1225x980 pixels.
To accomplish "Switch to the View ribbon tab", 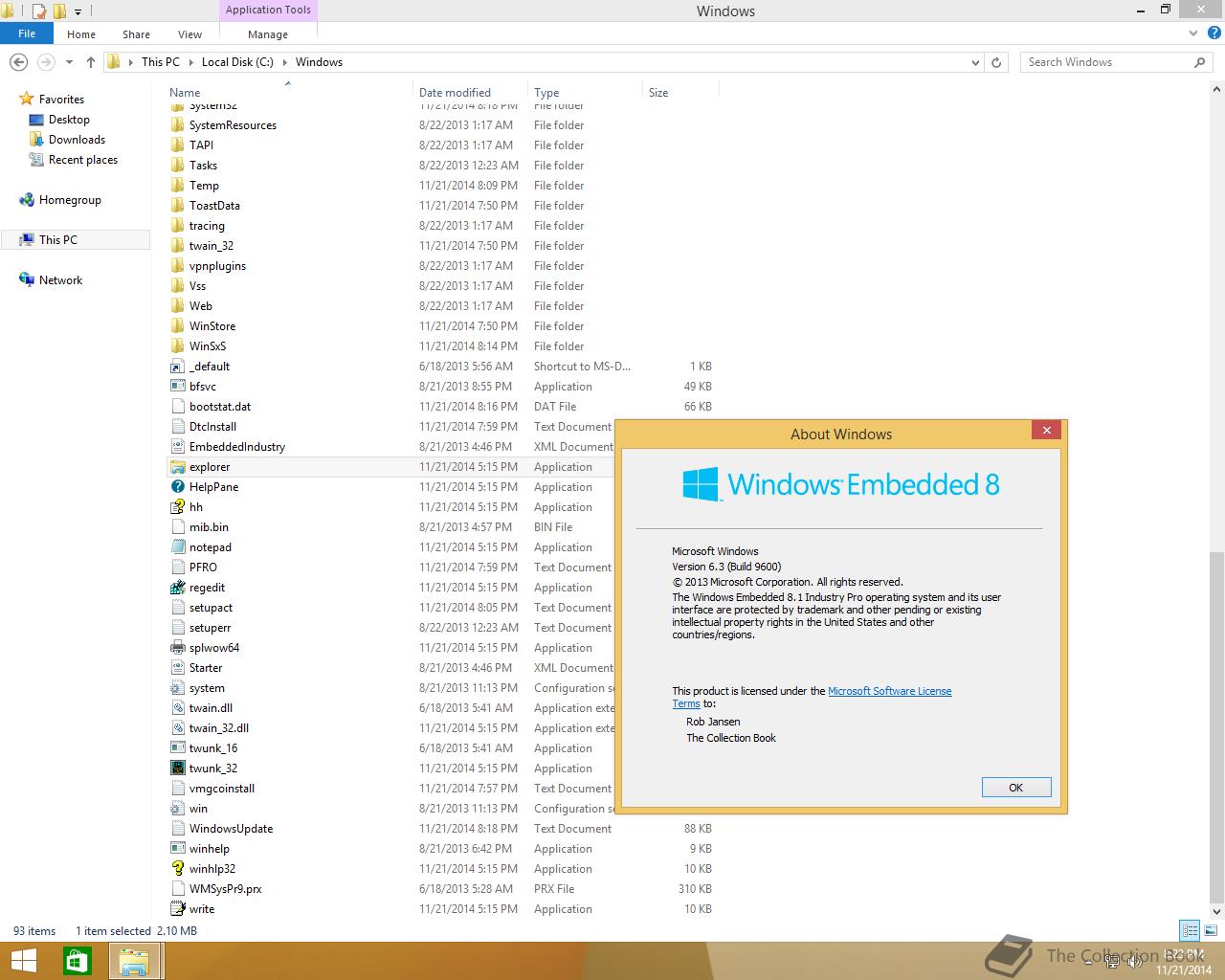I will 189,34.
